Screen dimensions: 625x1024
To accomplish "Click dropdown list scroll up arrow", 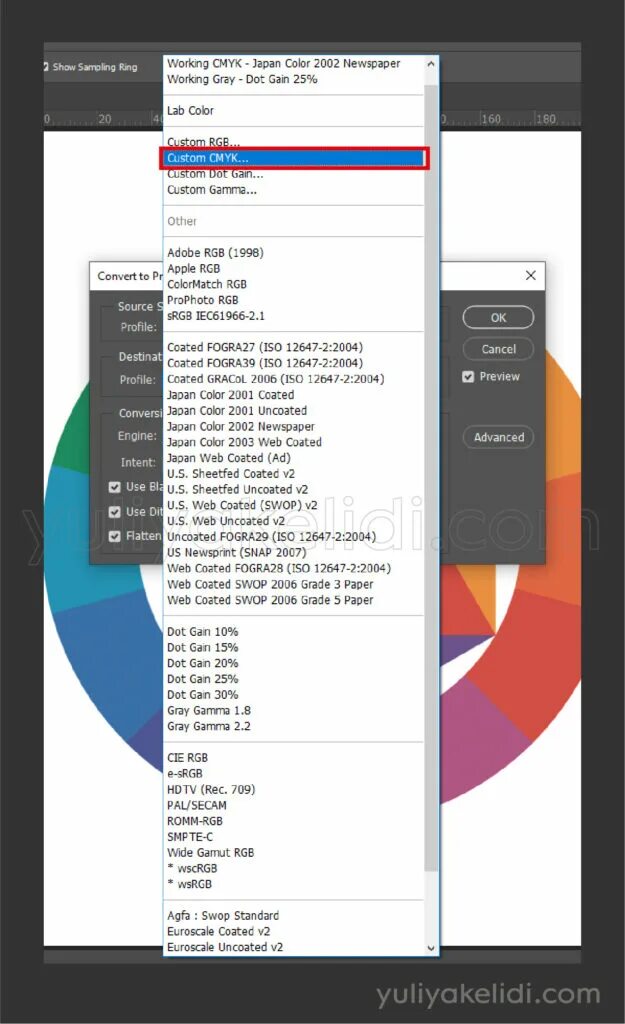I will coord(431,64).
